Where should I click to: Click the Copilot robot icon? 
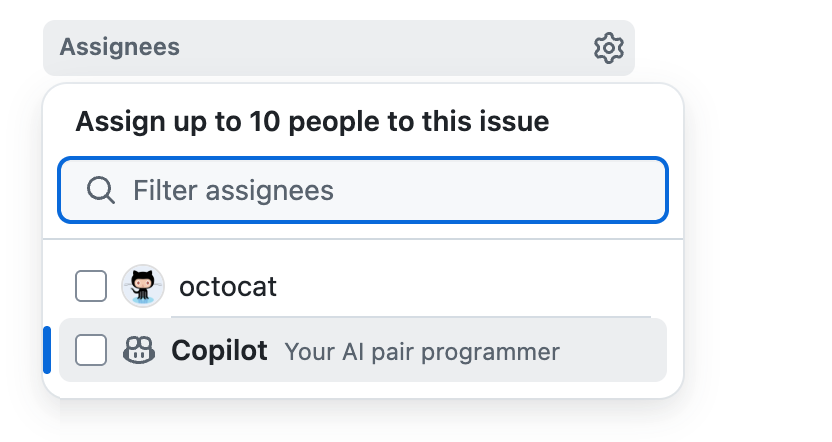[138, 351]
